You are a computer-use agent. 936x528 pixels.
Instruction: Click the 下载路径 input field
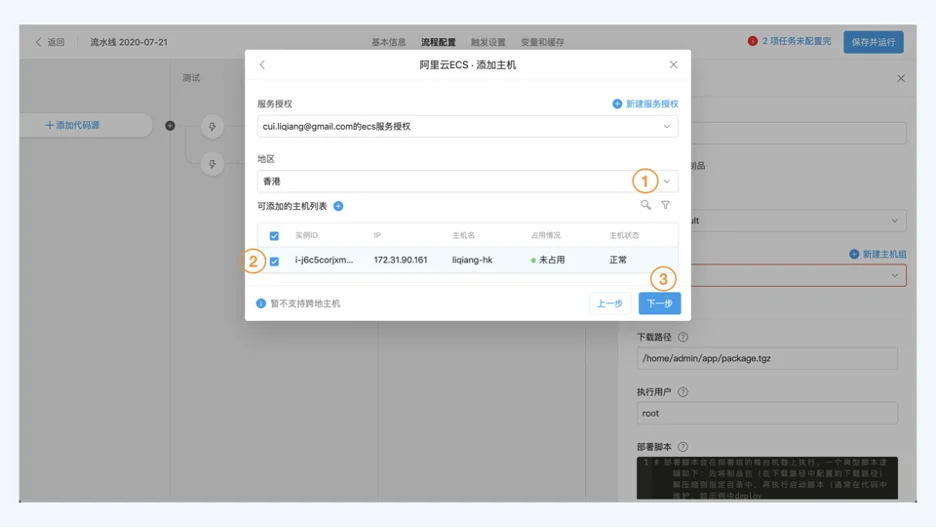point(767,359)
